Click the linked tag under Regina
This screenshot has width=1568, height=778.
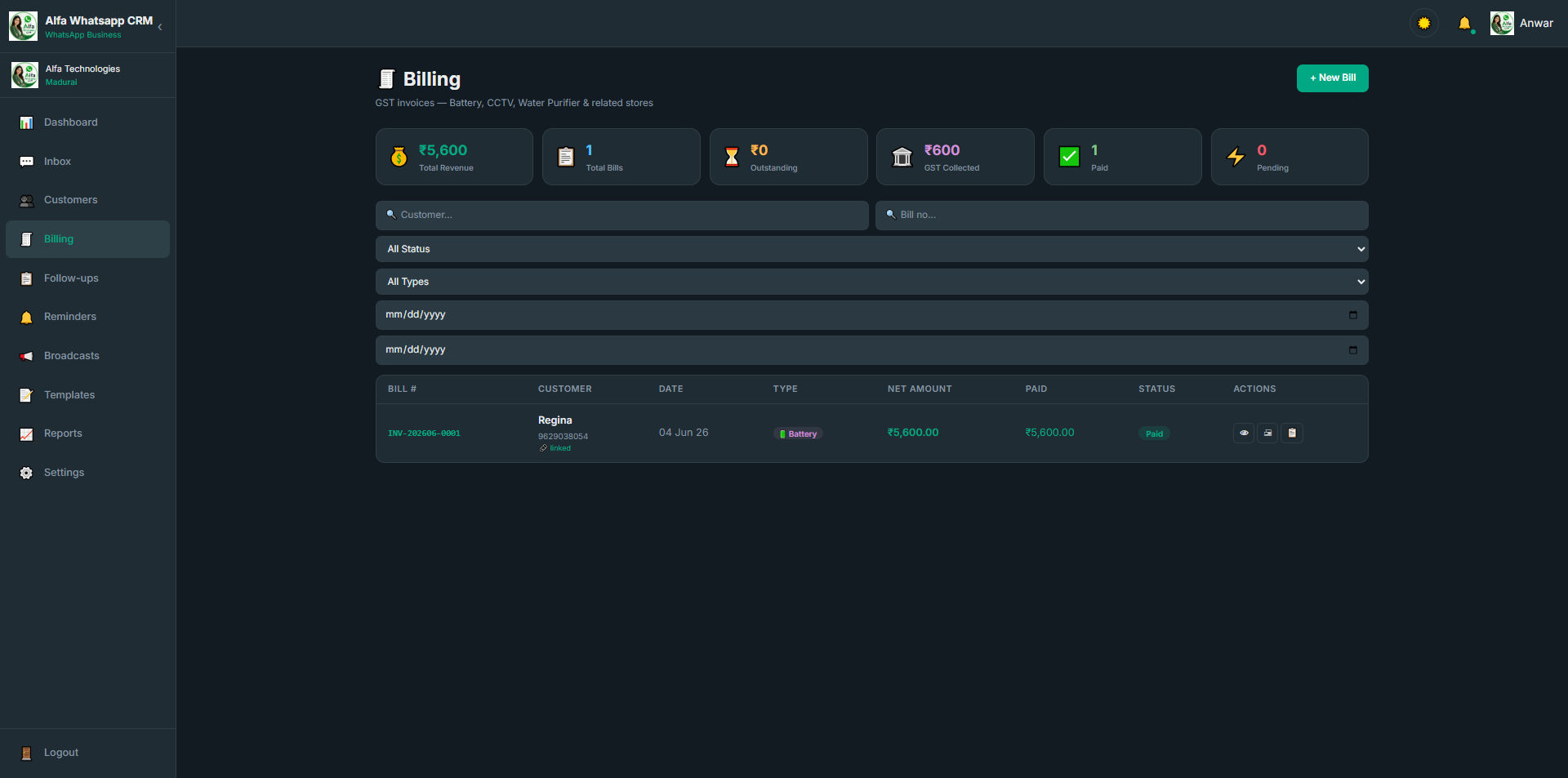555,448
